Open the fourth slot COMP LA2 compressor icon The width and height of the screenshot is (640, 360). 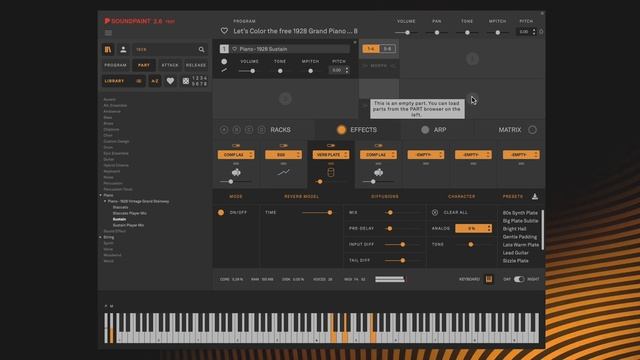(378, 172)
